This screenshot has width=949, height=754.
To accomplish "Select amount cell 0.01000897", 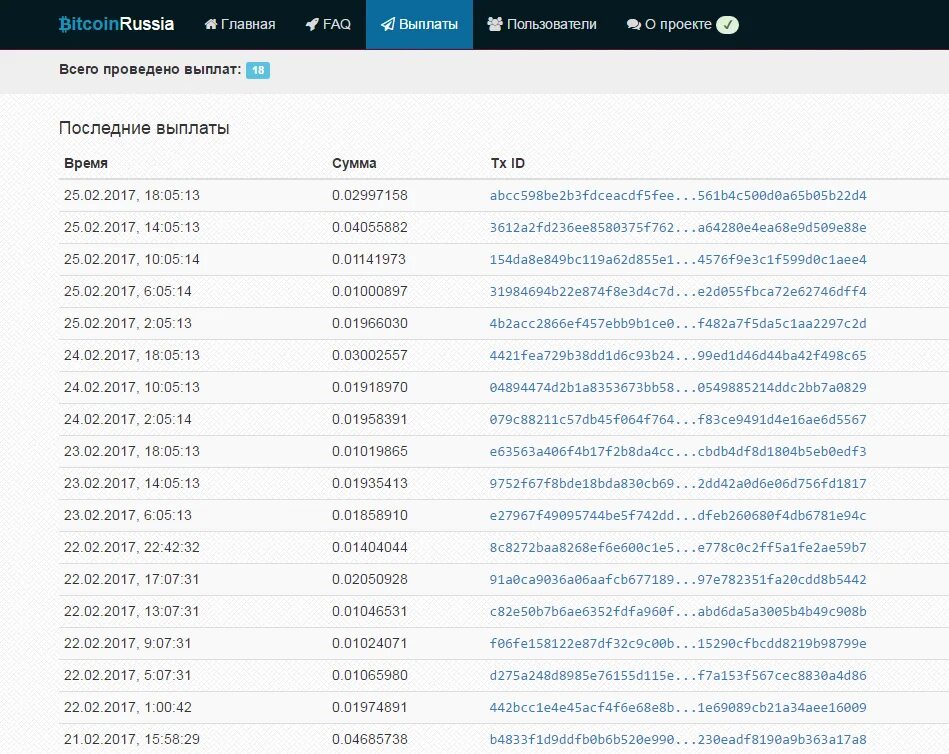I will 370,292.
